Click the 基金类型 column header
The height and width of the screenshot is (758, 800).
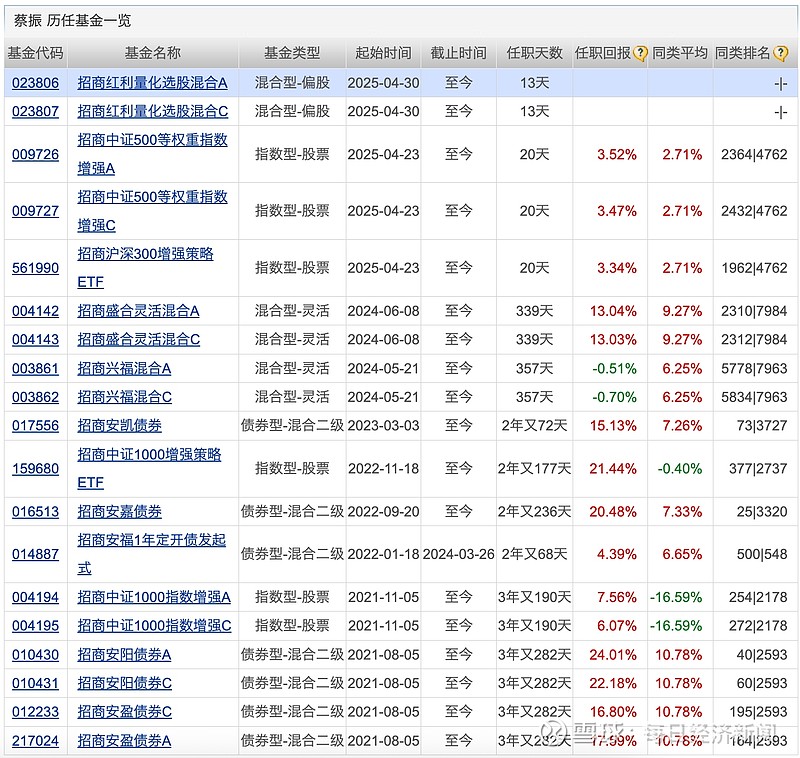(292, 53)
